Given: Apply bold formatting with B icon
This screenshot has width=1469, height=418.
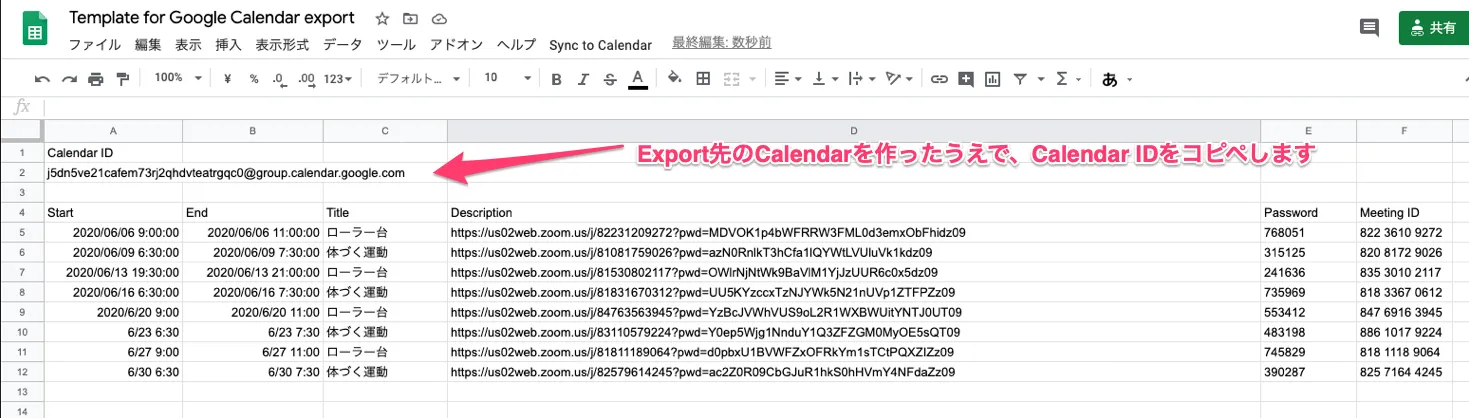Looking at the screenshot, I should coord(556,79).
